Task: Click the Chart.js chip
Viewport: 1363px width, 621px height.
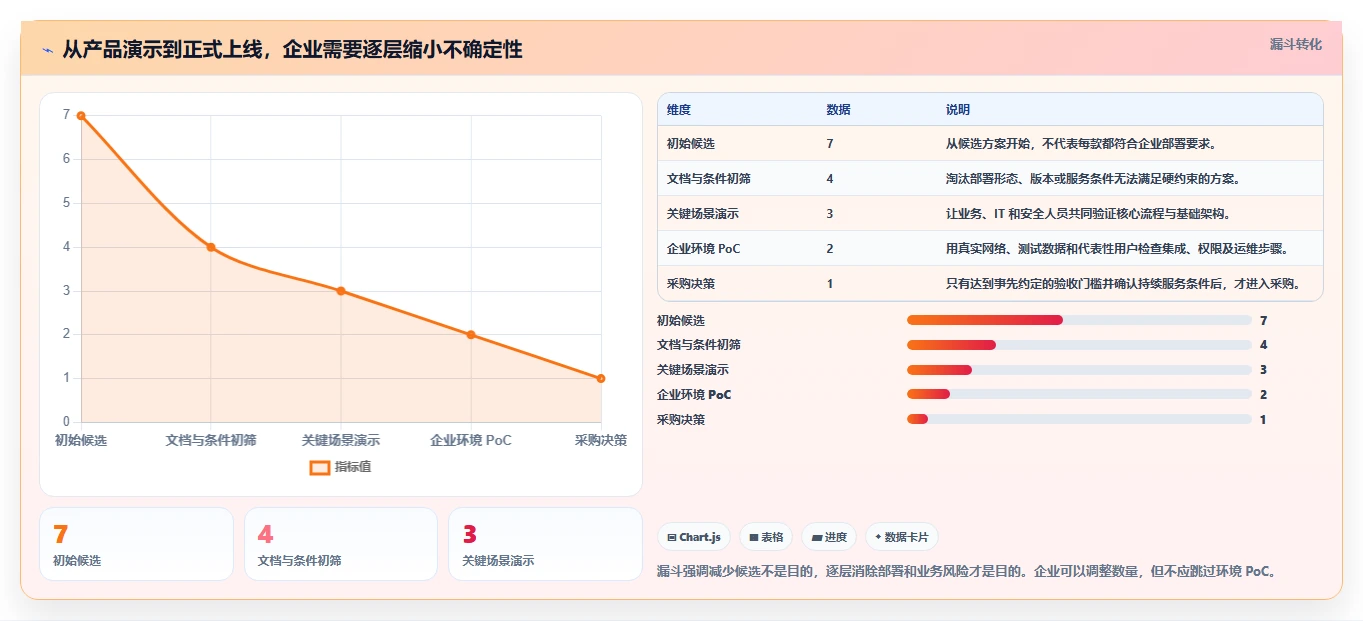Action: [x=694, y=537]
